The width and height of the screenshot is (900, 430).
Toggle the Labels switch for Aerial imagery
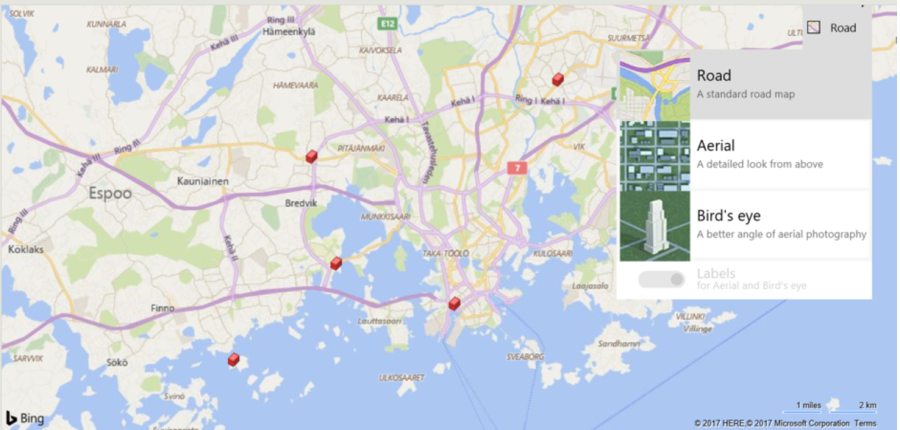coord(662,279)
